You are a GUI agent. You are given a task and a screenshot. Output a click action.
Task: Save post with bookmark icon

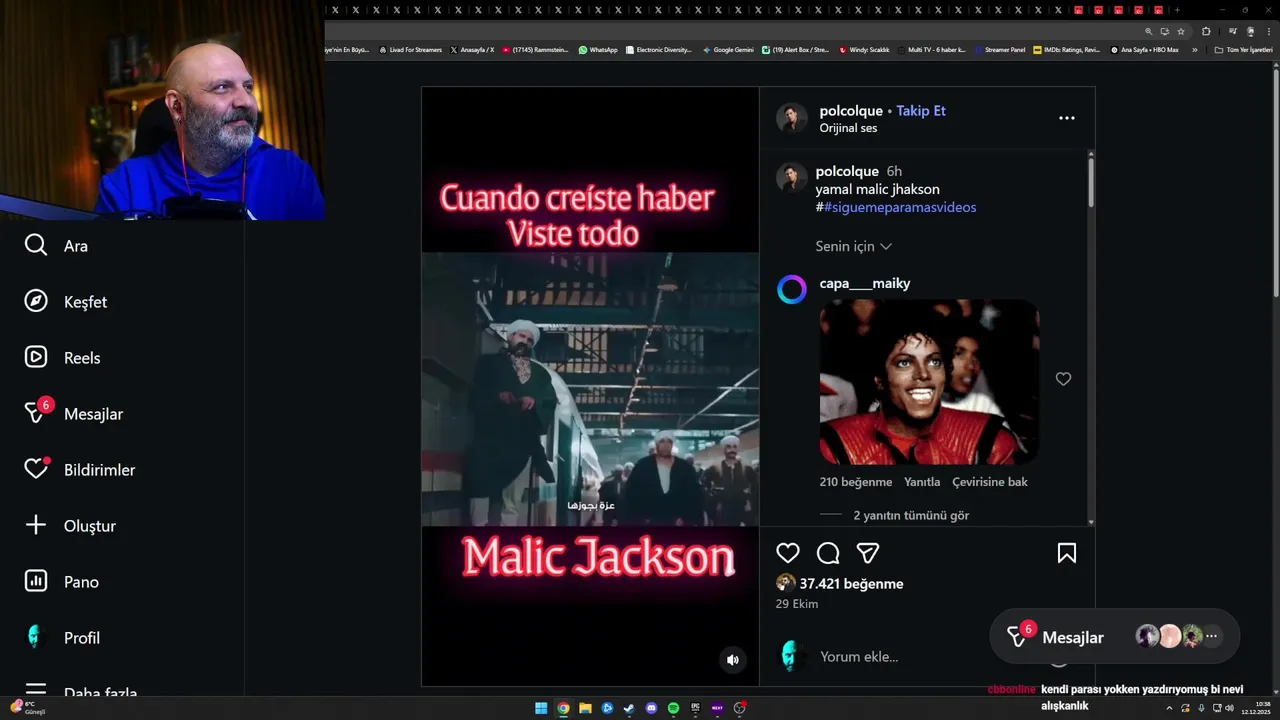(x=1067, y=553)
